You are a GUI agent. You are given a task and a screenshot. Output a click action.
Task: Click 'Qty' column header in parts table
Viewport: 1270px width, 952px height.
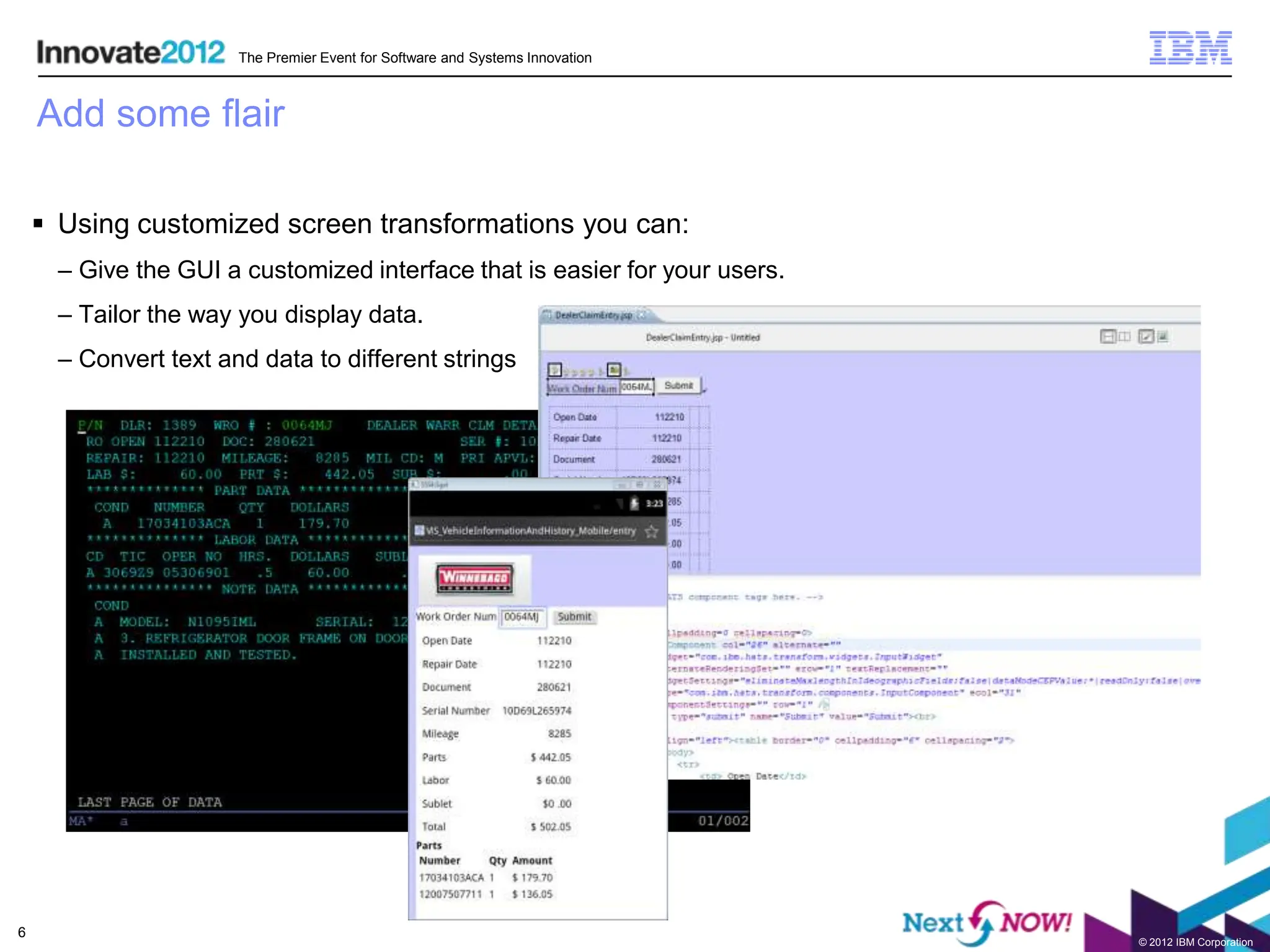tap(497, 861)
